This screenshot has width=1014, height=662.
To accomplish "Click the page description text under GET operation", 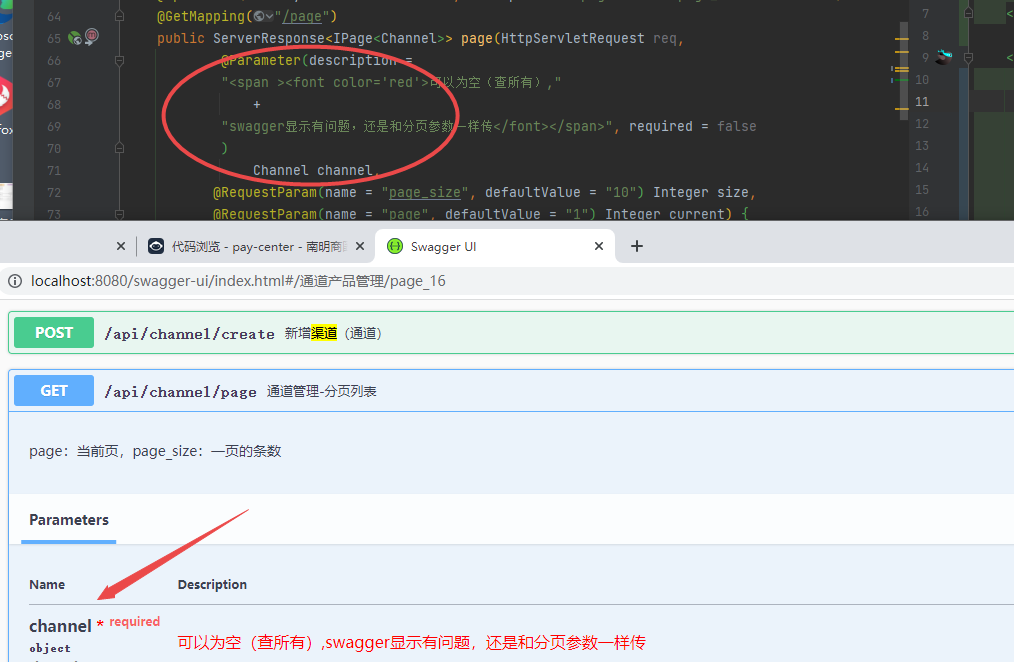I will click(155, 451).
